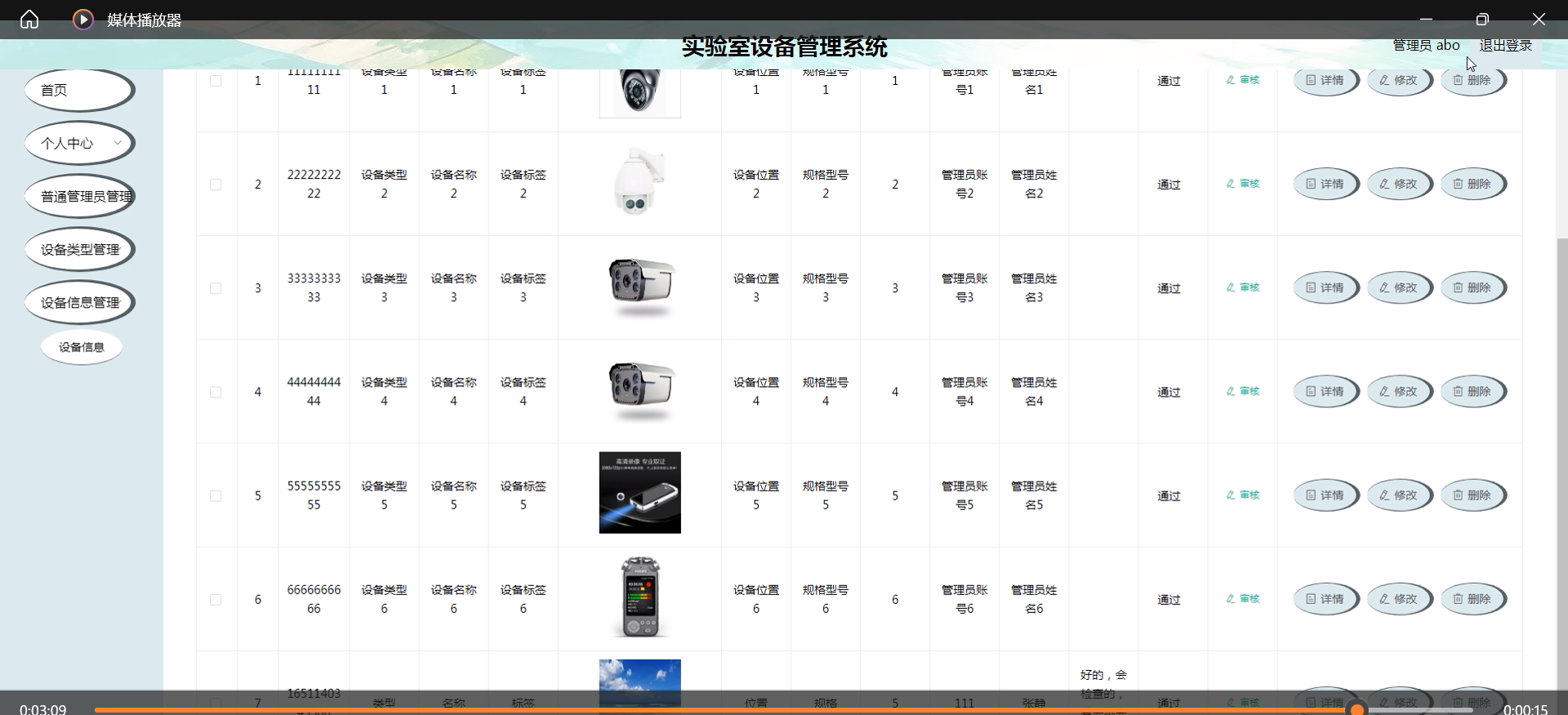Tick checkbox for row 1
This screenshot has height=715, width=1568.
click(216, 81)
